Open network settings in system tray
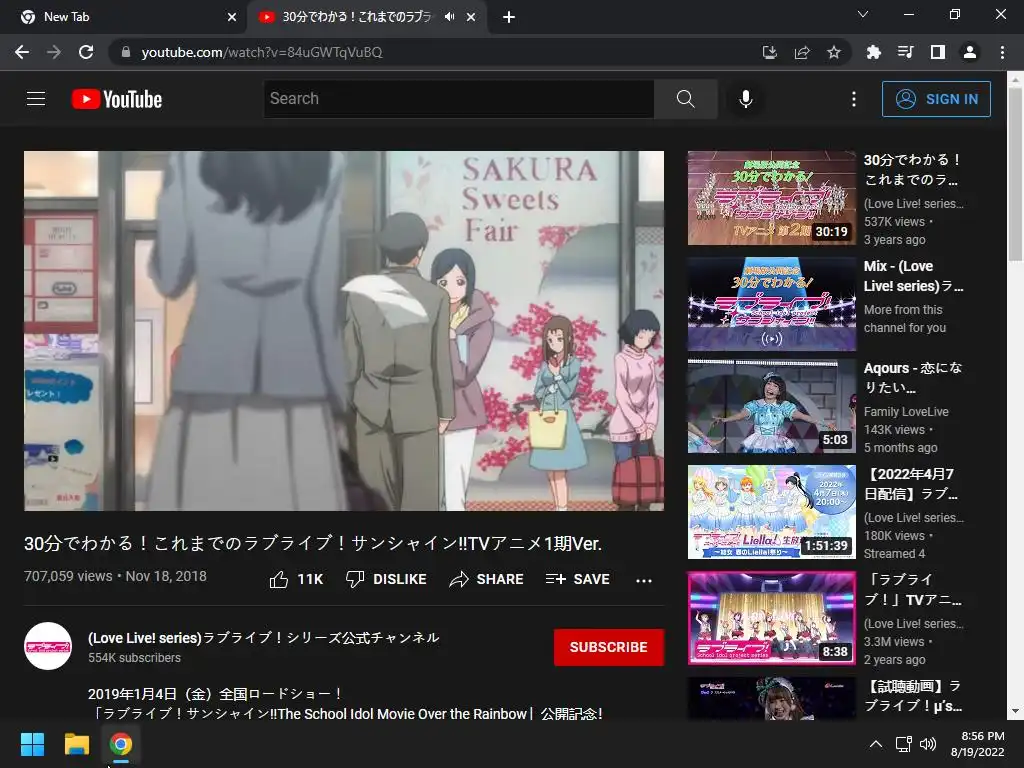This screenshot has width=1024, height=768. [903, 744]
